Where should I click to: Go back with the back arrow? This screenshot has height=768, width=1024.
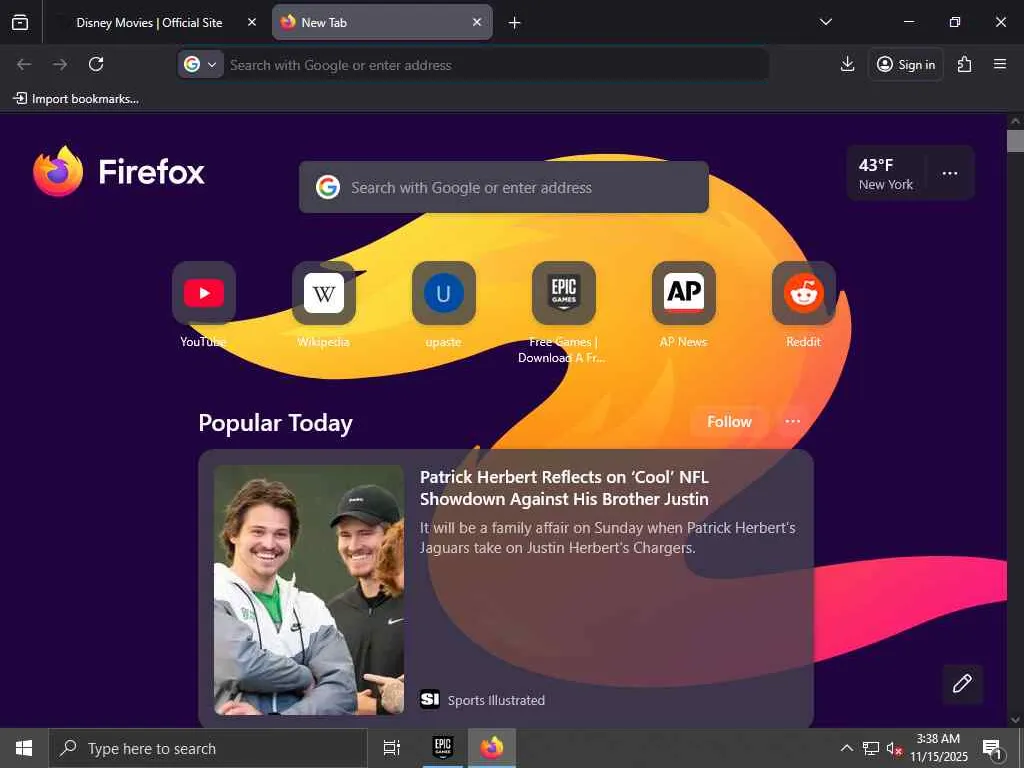[24, 64]
